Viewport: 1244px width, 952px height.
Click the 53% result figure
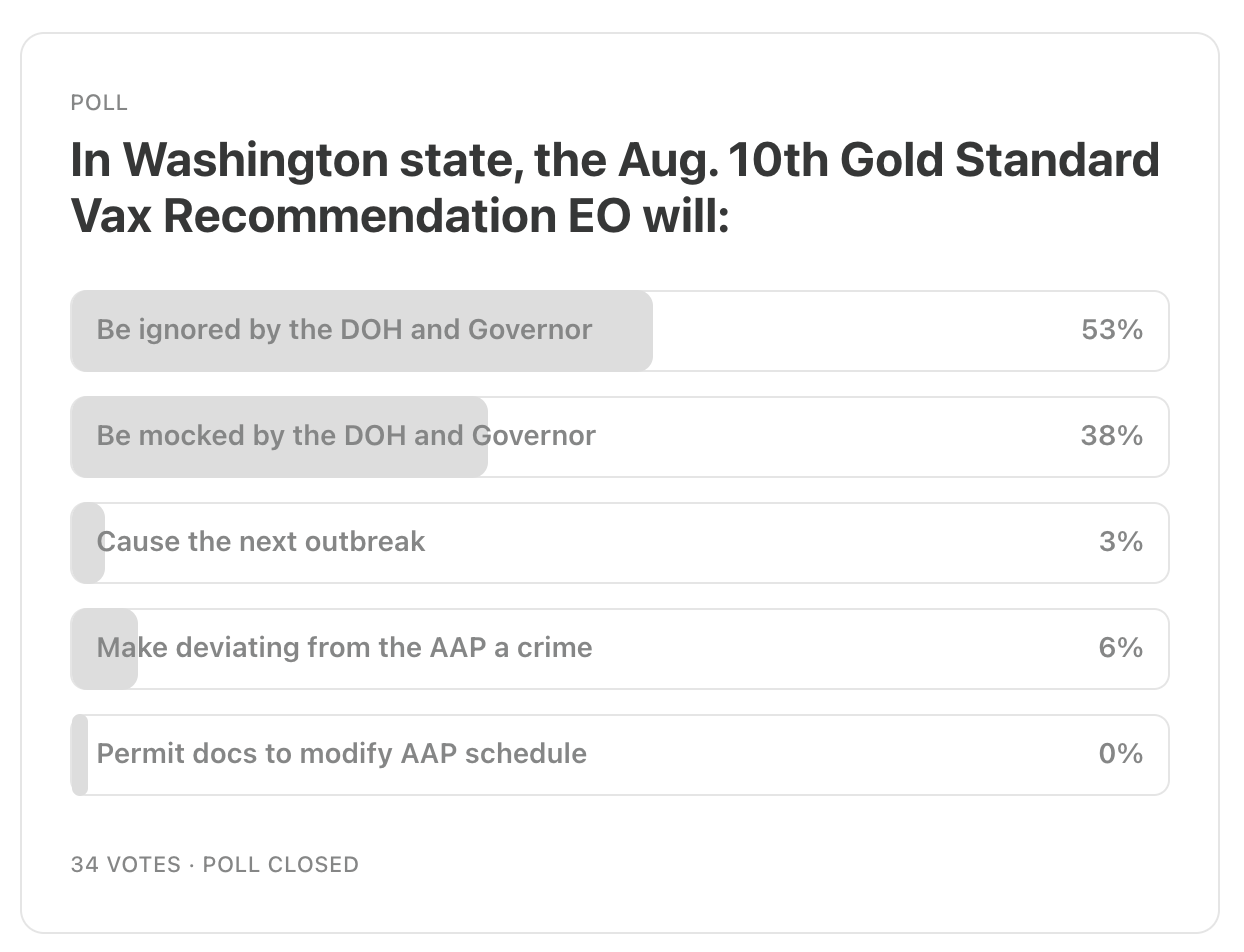coord(1112,330)
